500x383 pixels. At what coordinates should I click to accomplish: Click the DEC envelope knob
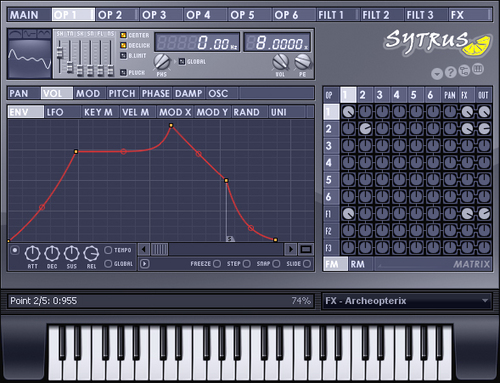(52, 254)
